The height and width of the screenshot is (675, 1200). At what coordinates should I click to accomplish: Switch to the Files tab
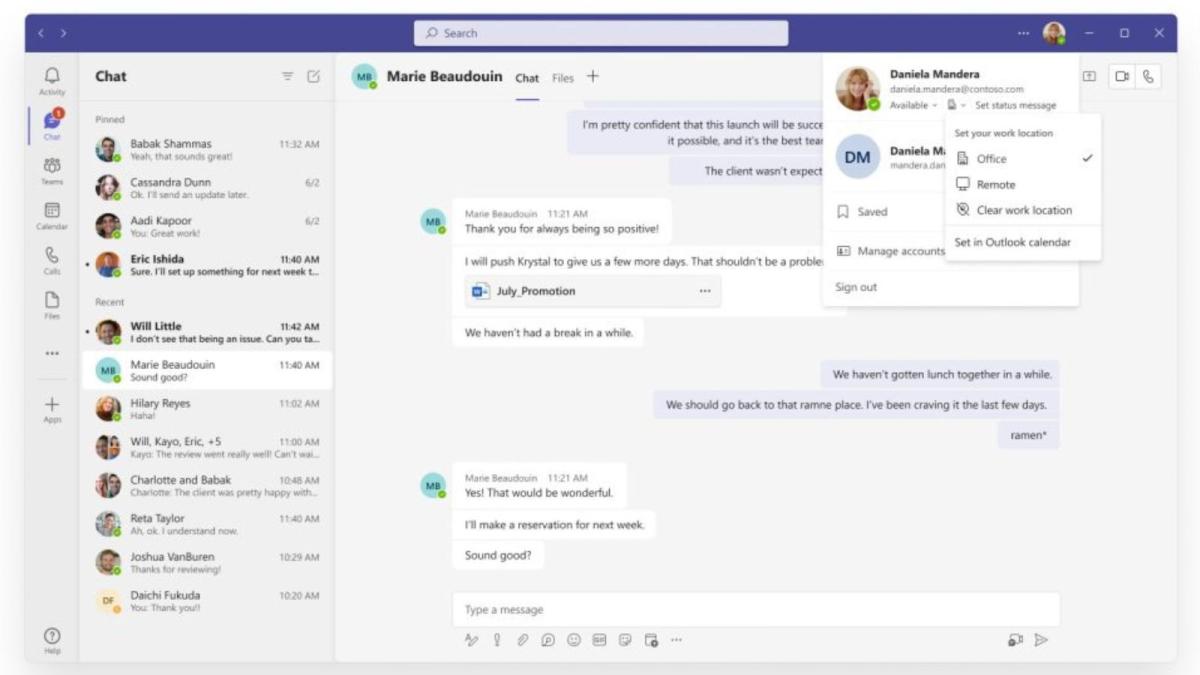563,78
